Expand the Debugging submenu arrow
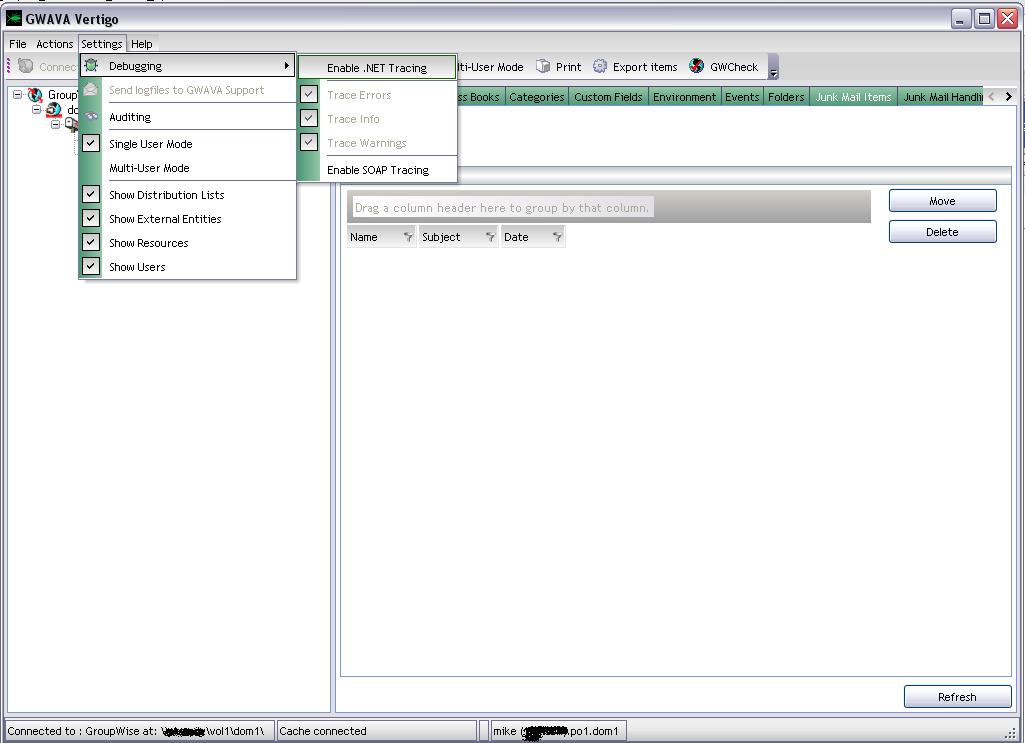 point(286,65)
